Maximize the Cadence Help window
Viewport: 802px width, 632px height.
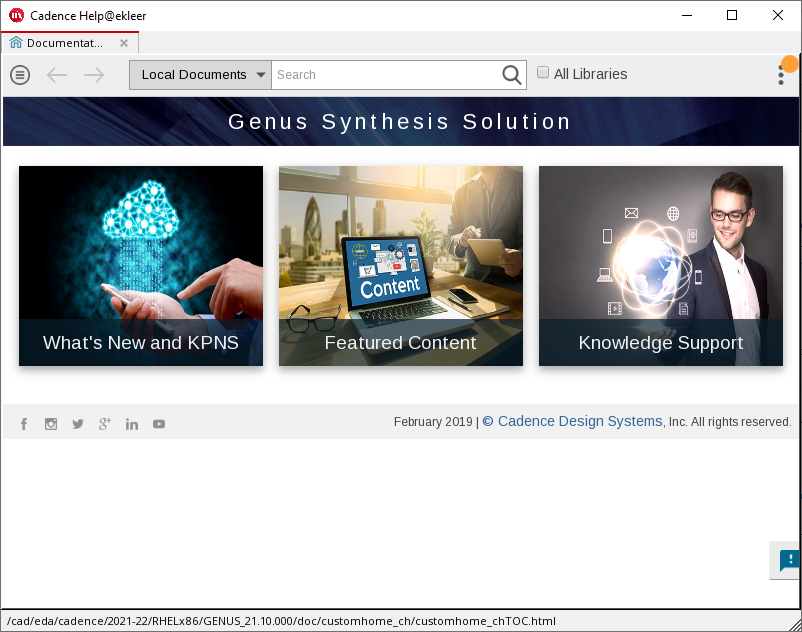[732, 15]
